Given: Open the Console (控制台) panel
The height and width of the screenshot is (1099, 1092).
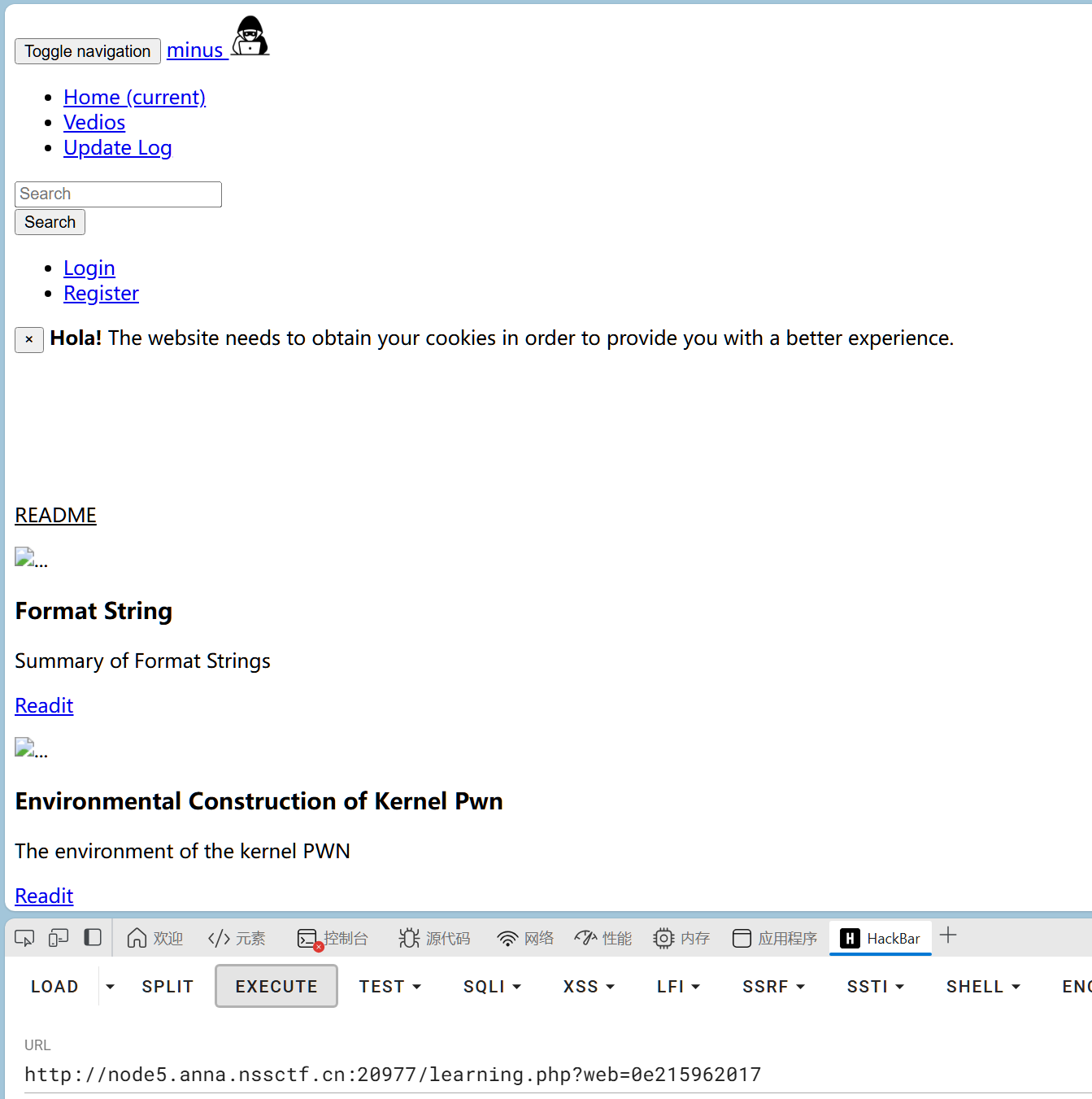Looking at the screenshot, I should [333, 938].
